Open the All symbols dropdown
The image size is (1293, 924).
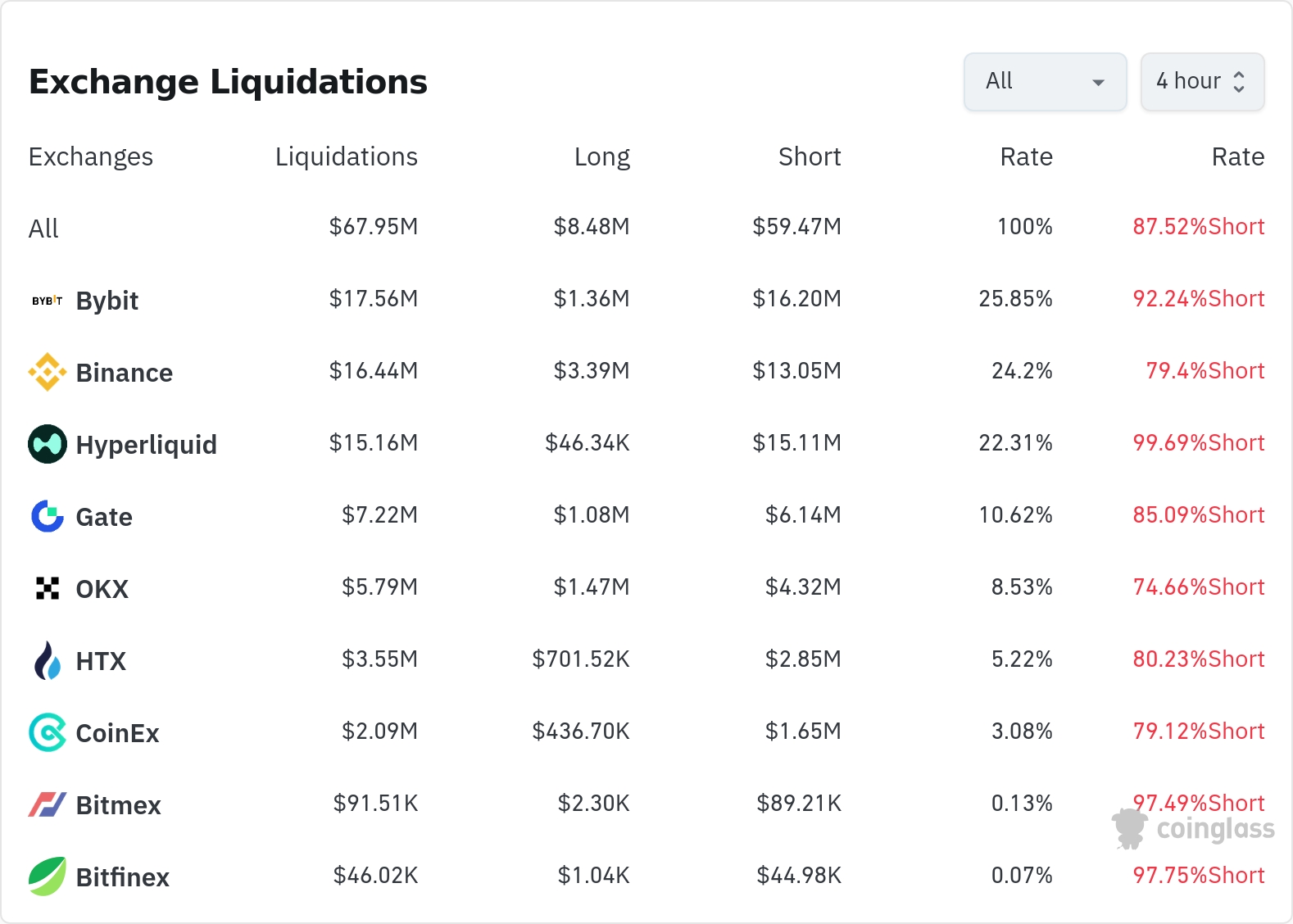pos(1044,81)
